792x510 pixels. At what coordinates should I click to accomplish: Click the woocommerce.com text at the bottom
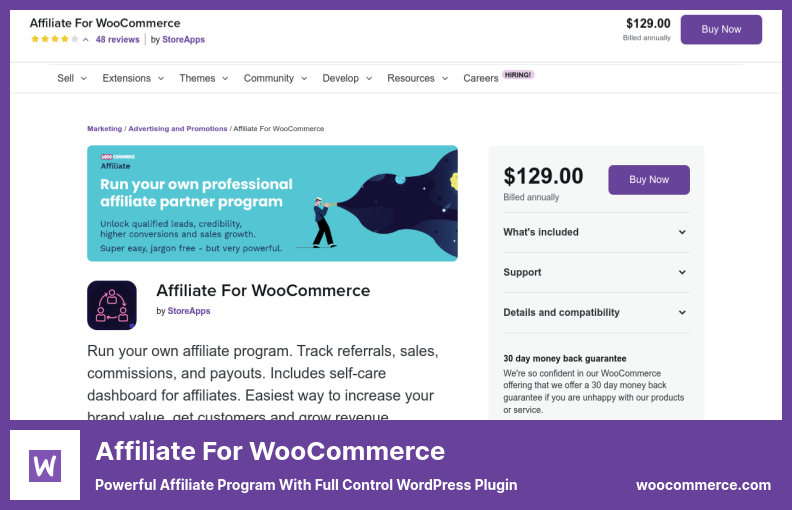click(703, 485)
